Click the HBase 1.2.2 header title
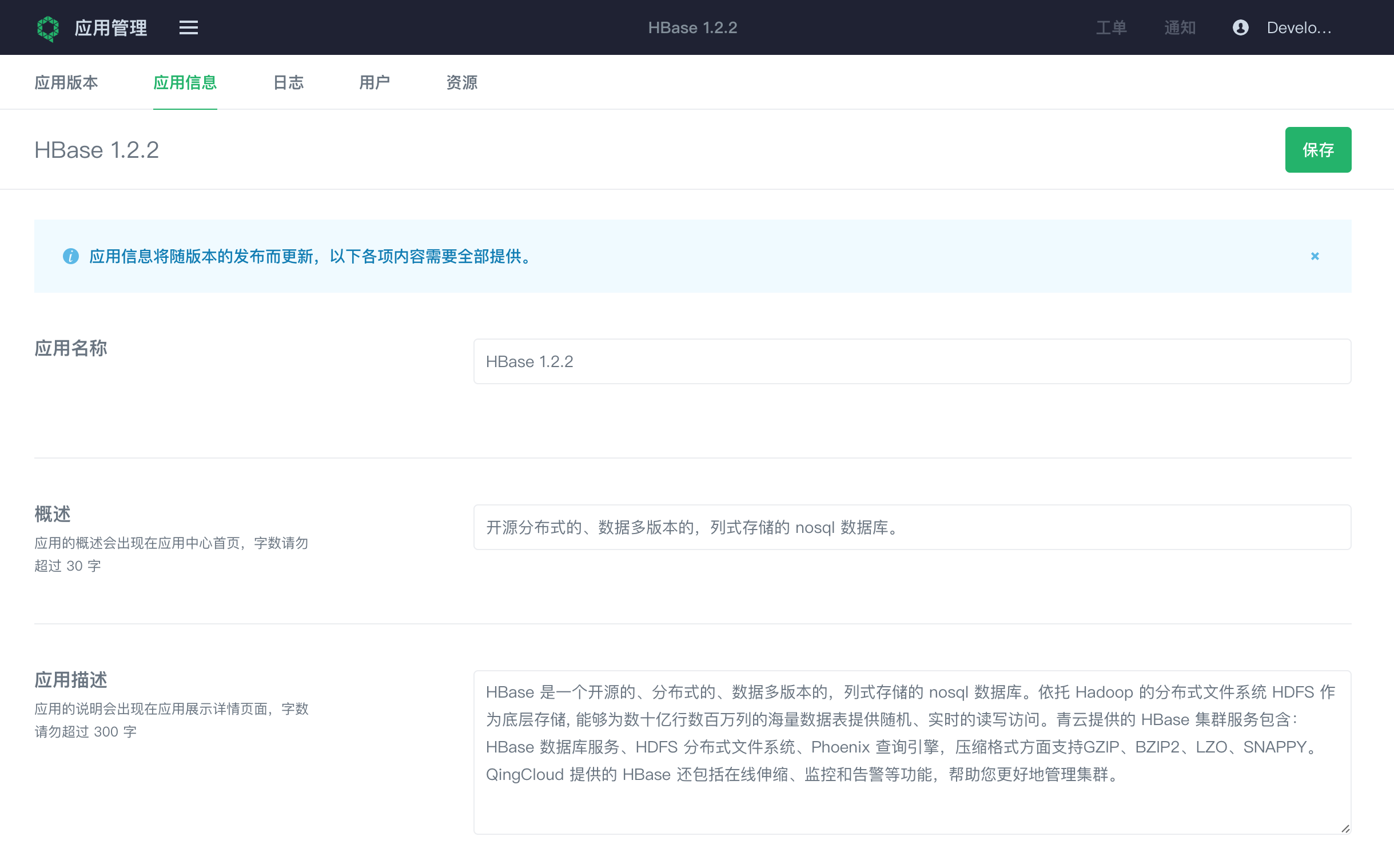This screenshot has height=868, width=1394. (692, 27)
